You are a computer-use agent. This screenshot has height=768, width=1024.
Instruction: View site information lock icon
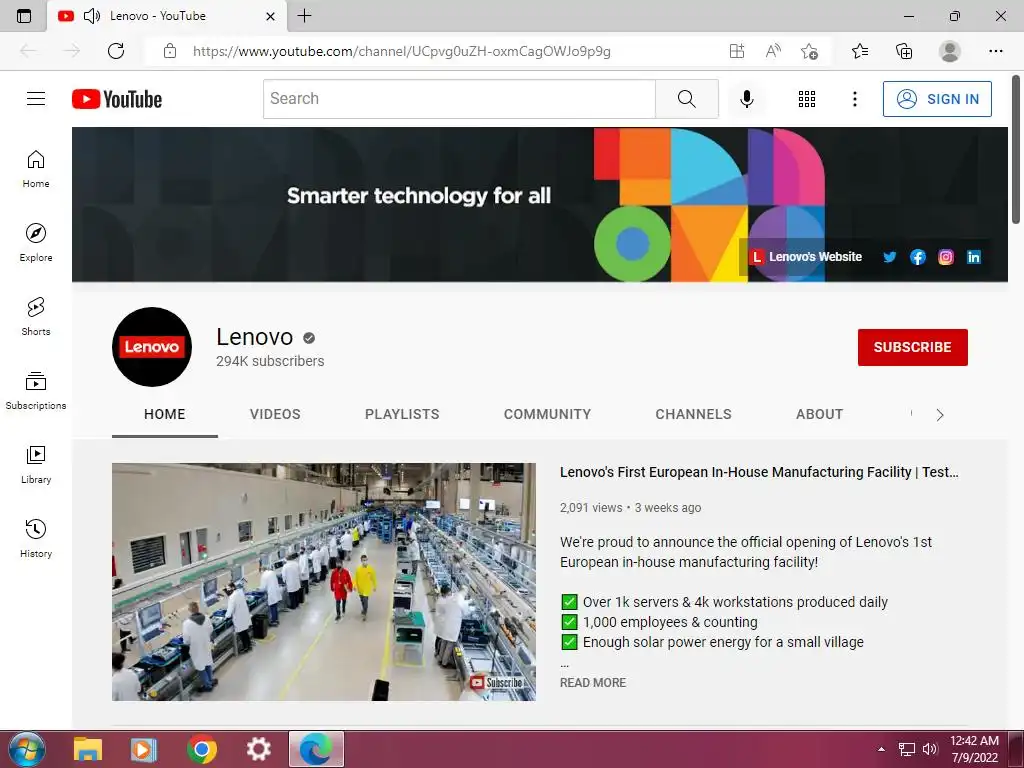(x=170, y=51)
